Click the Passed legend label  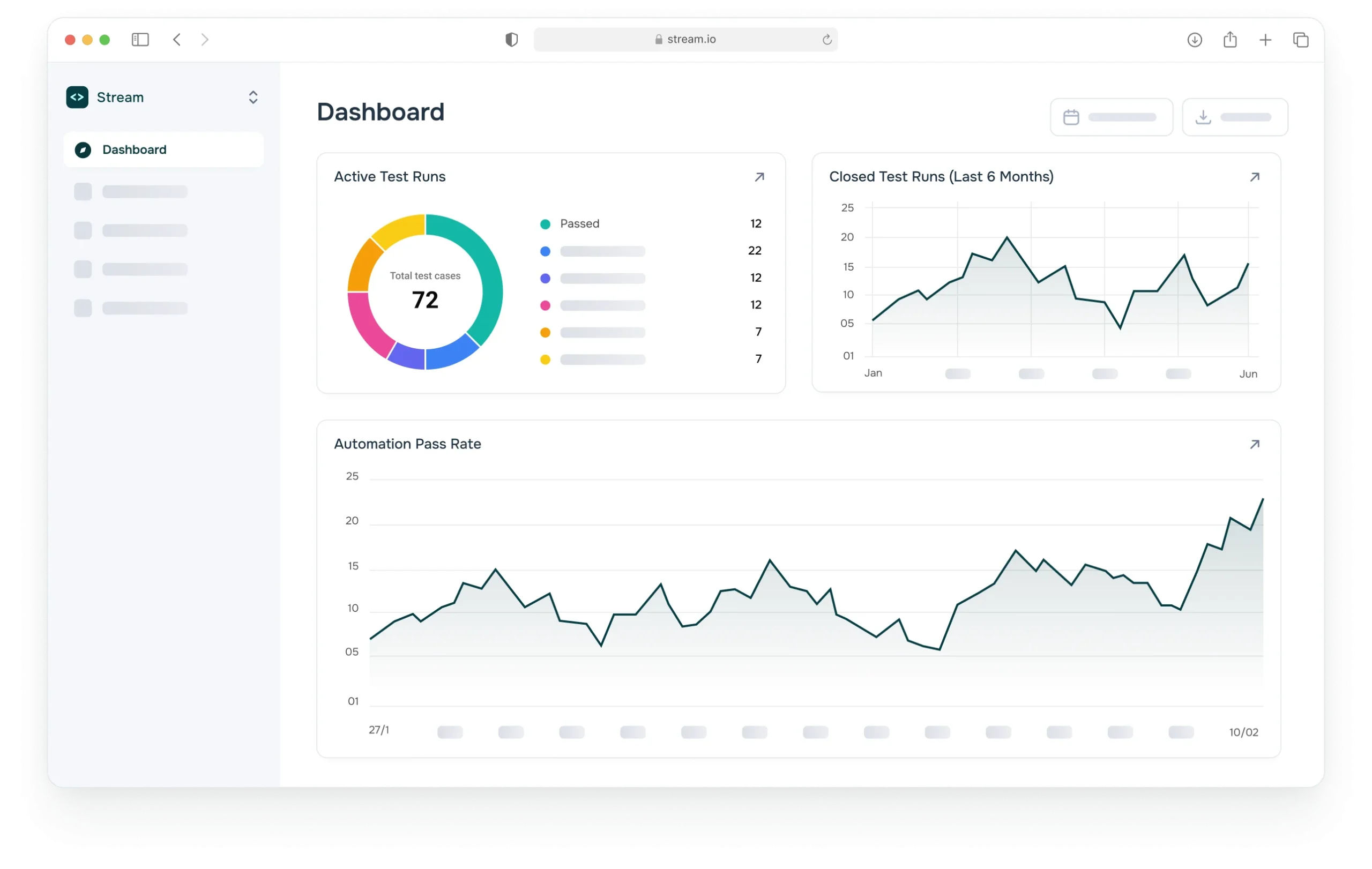579,224
